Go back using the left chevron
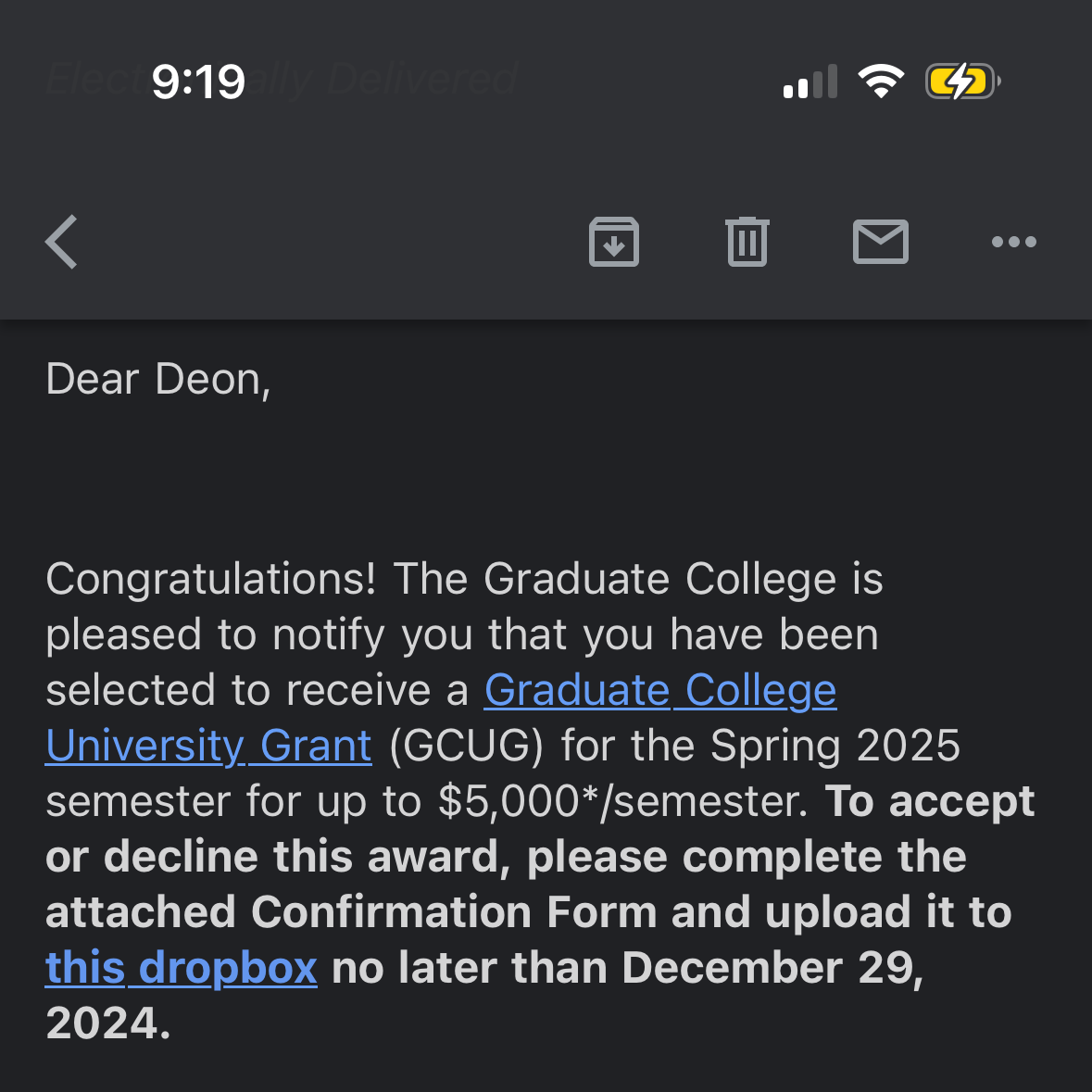 click(x=62, y=242)
